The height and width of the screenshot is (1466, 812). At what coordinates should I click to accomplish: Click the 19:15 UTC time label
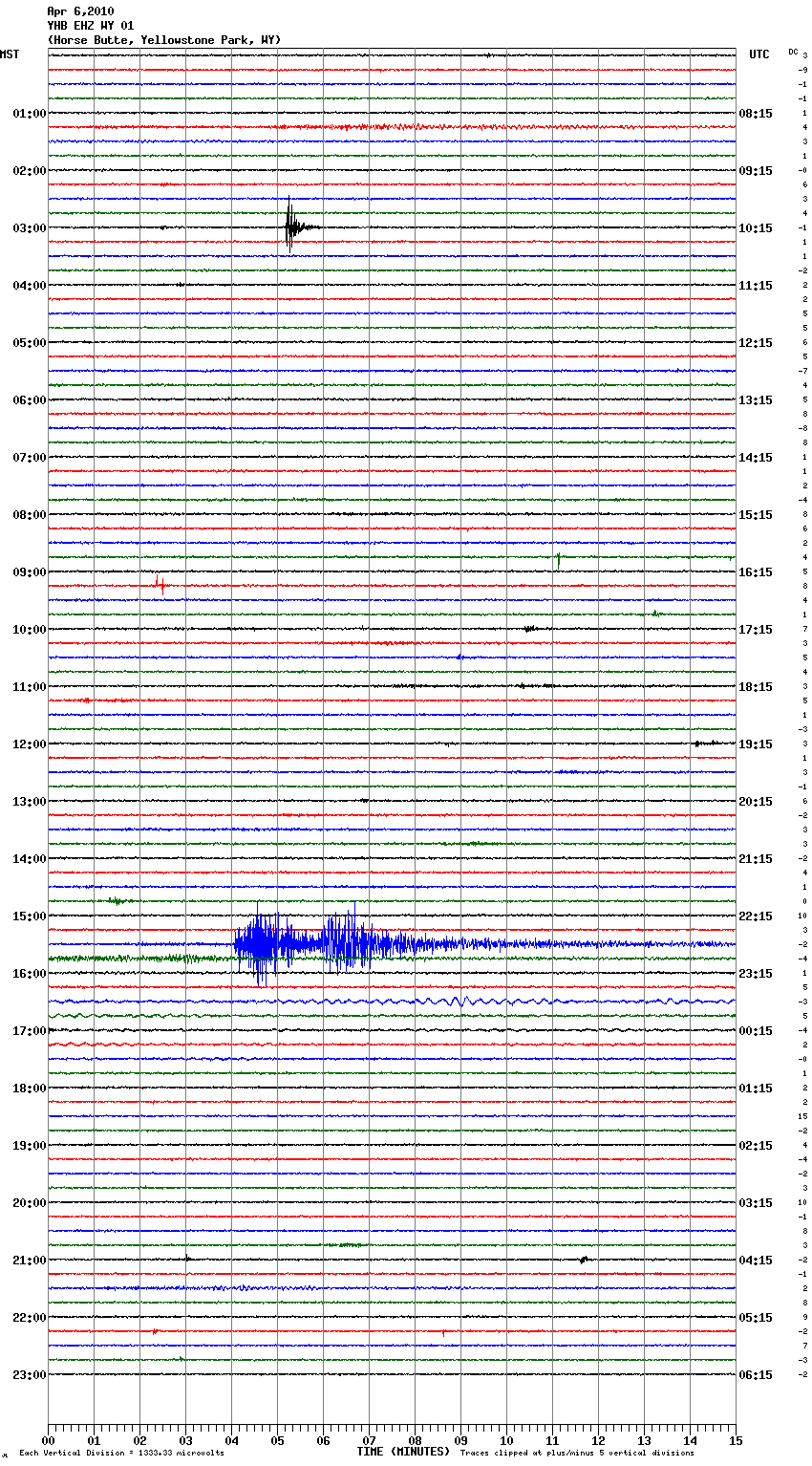point(756,744)
